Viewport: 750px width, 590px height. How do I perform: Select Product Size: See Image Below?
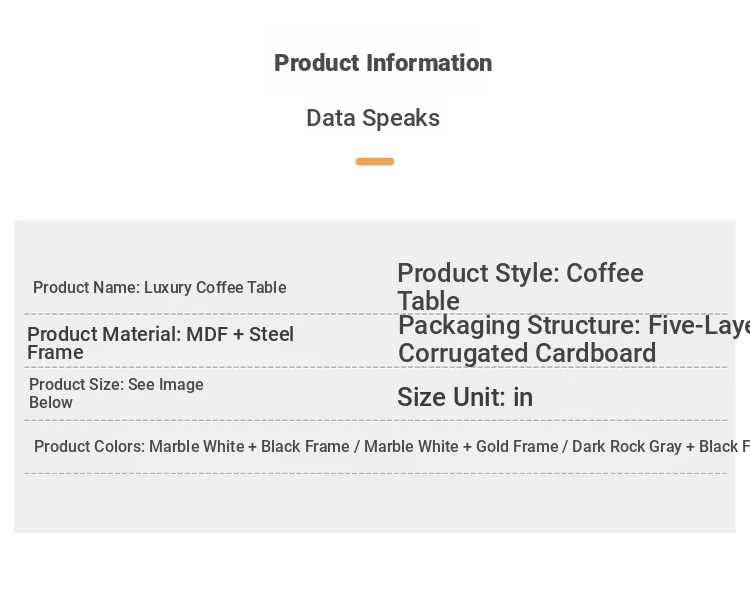coord(116,393)
